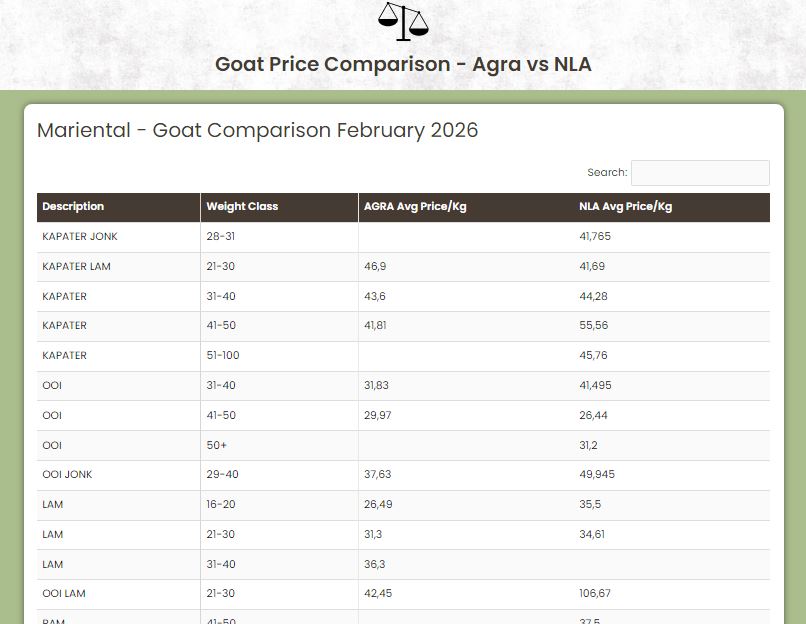The width and height of the screenshot is (806, 624).
Task: Select the KAPATER JONK description cell
Action: pos(118,236)
